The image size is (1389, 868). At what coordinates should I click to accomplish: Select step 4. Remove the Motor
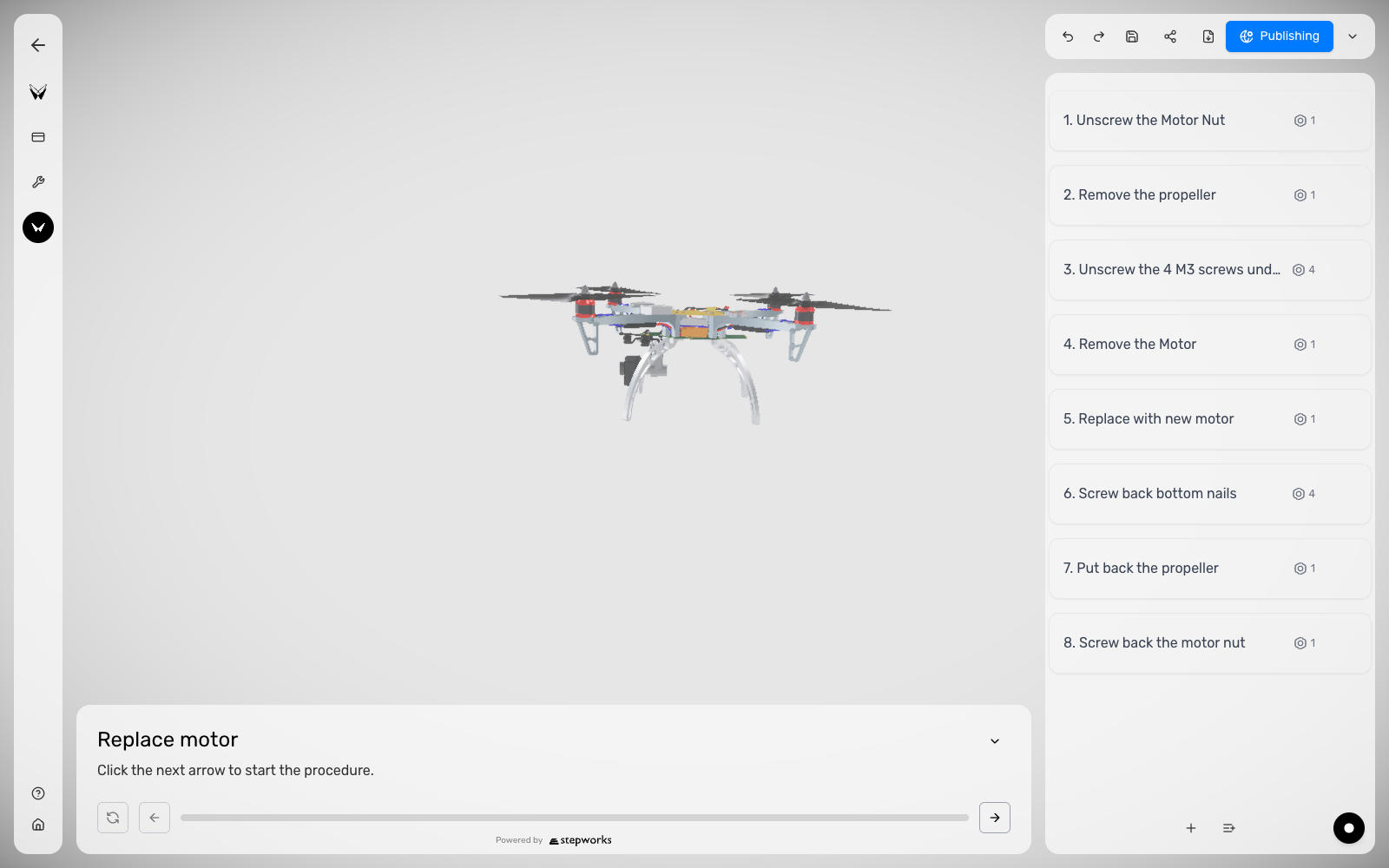pyautogui.click(x=1210, y=345)
